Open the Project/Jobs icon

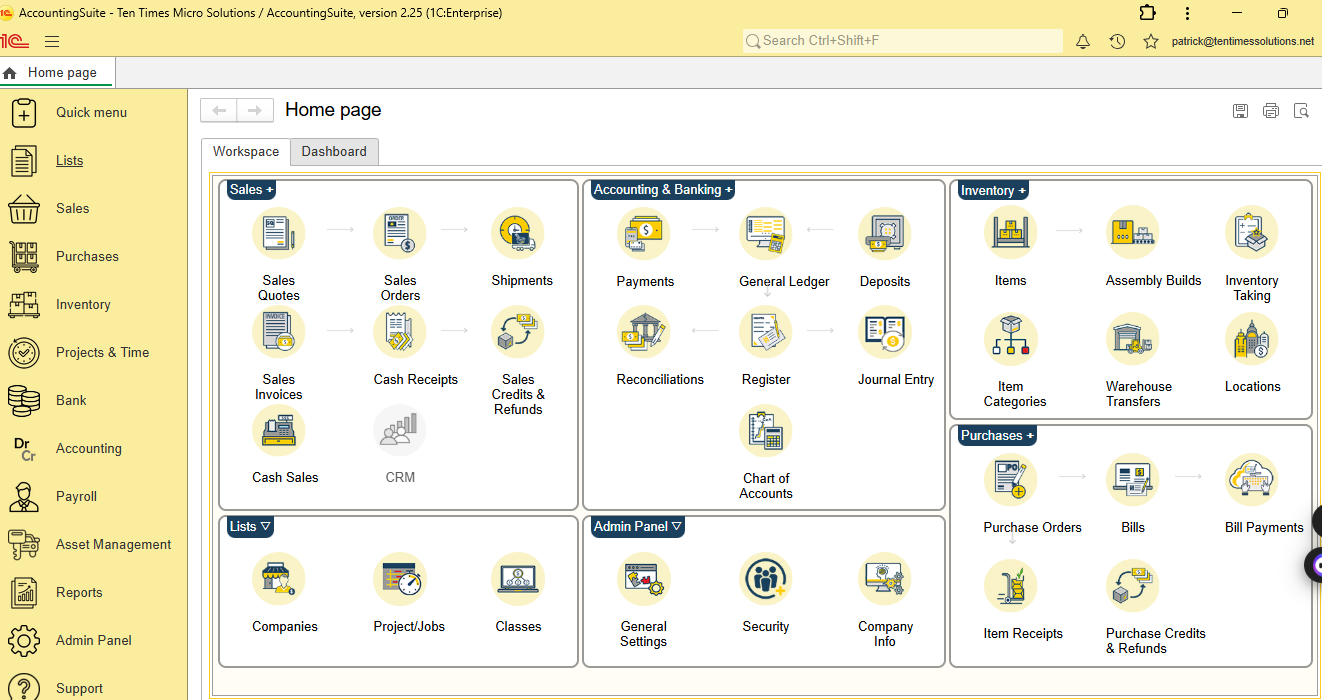pos(400,579)
